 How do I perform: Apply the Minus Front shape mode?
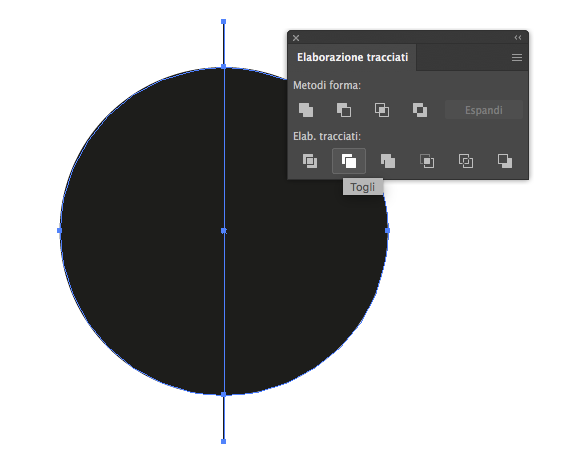[344, 110]
